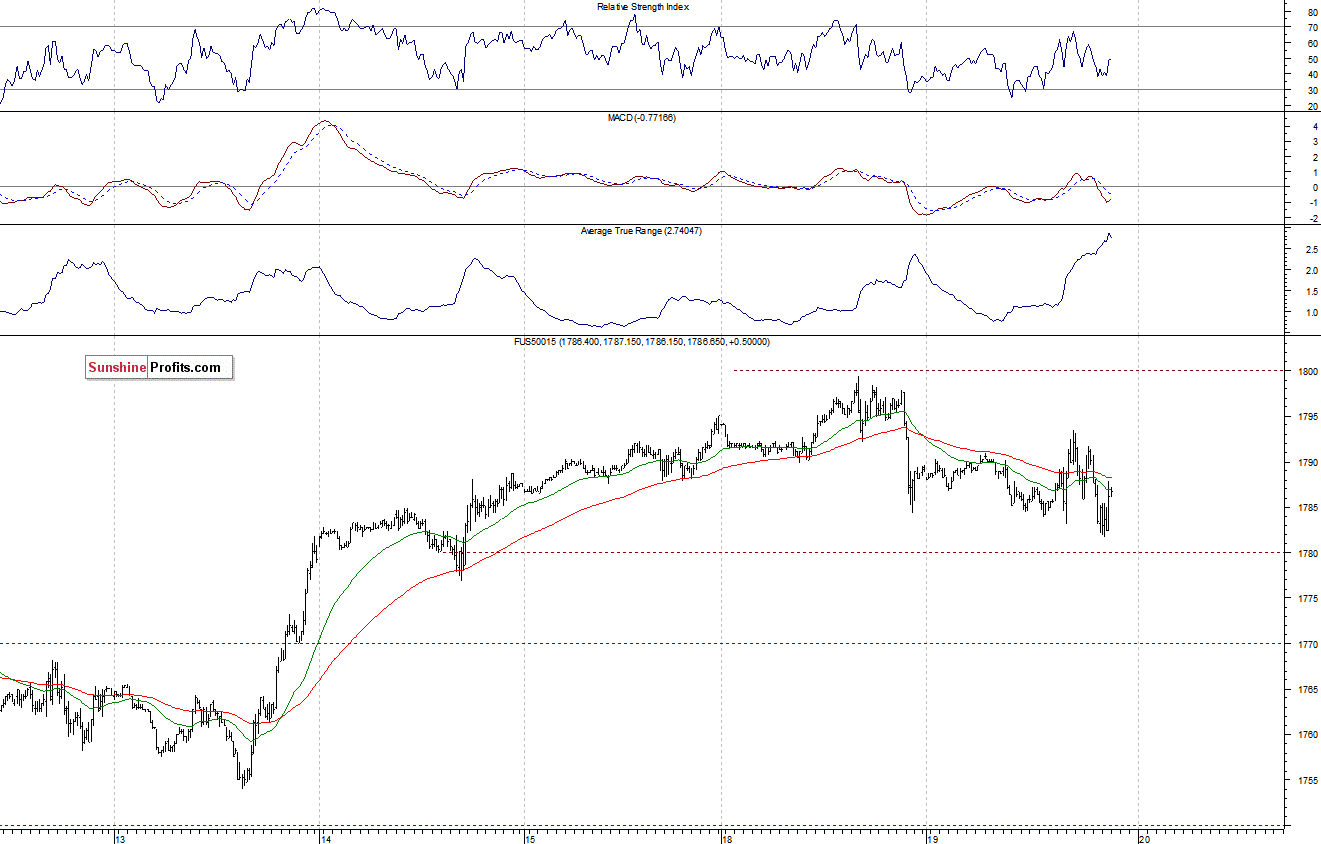Image resolution: width=1321 pixels, height=844 pixels.
Task: Select the 1785 price axis label
Action: (1307, 508)
